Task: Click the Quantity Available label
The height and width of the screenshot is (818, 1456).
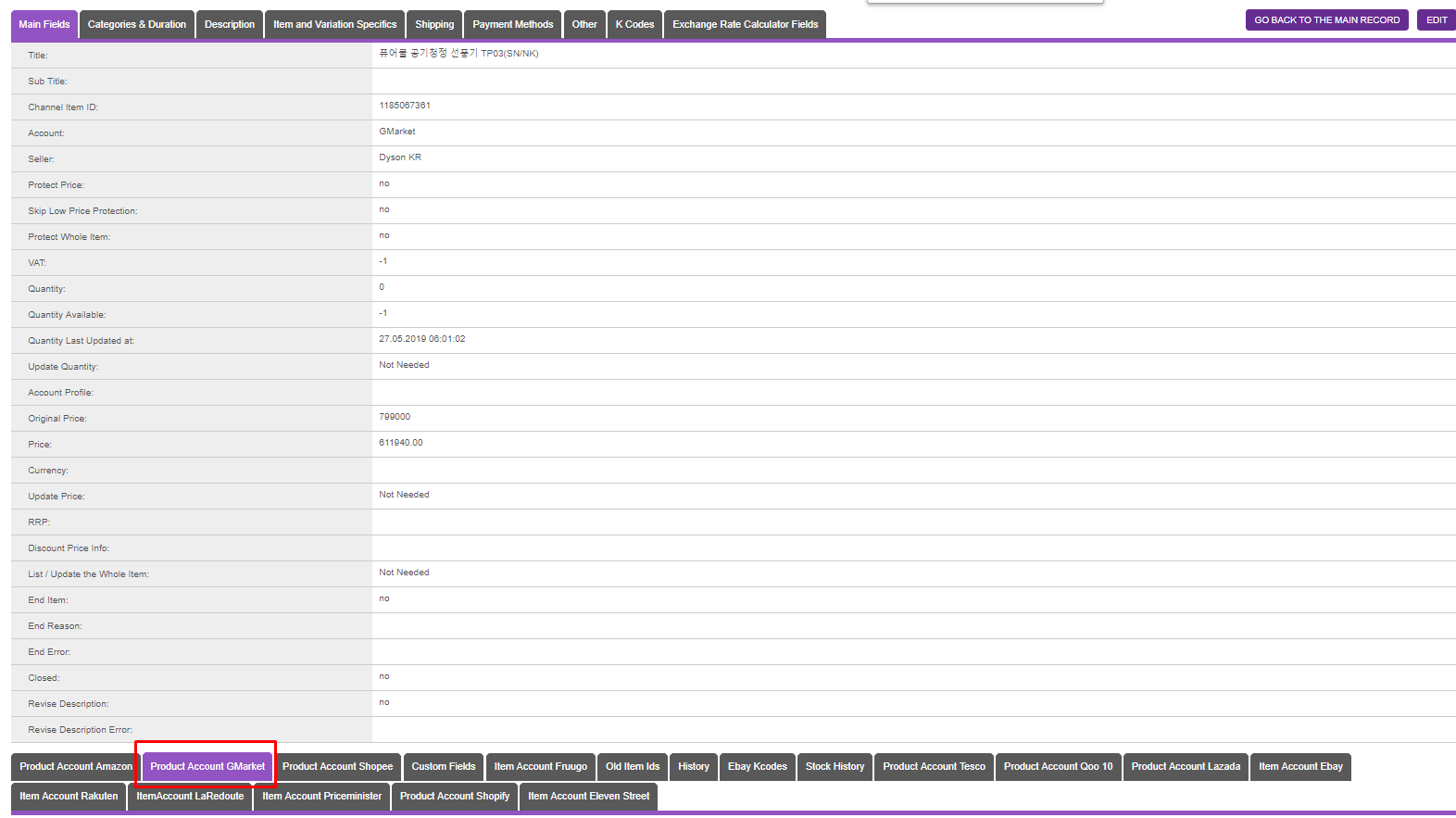Action: pos(67,315)
